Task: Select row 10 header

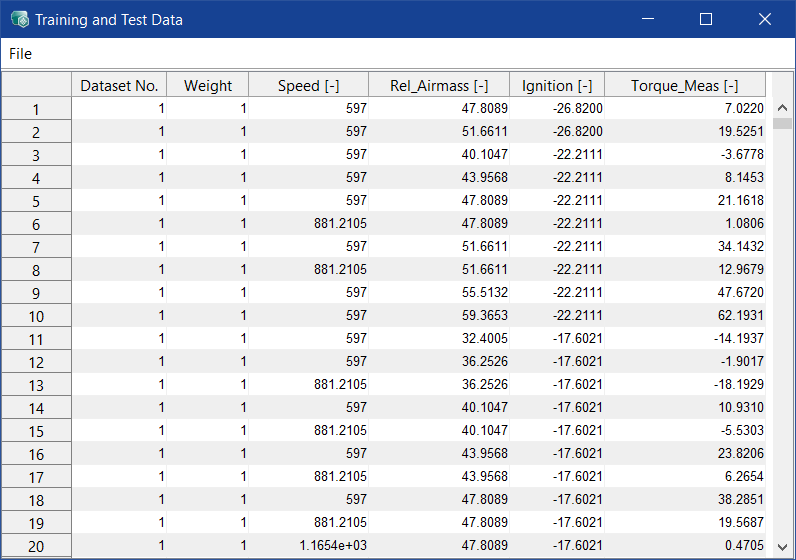Action: (x=36, y=316)
